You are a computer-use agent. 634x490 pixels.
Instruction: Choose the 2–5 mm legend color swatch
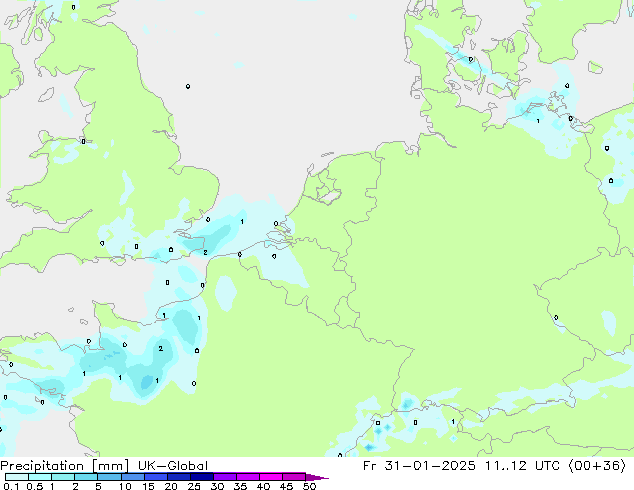86,477
